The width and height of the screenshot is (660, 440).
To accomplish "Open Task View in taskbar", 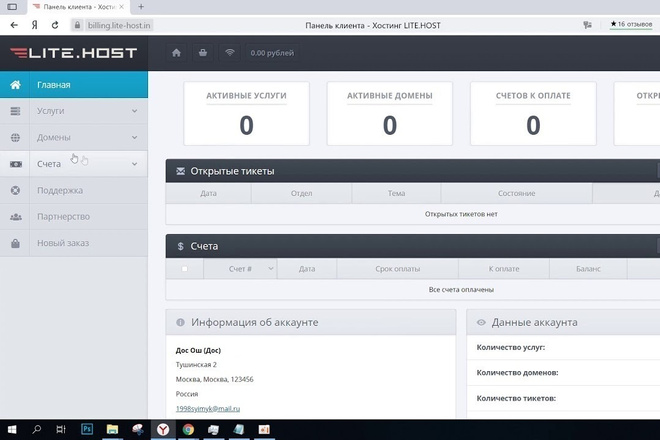I will point(61,429).
